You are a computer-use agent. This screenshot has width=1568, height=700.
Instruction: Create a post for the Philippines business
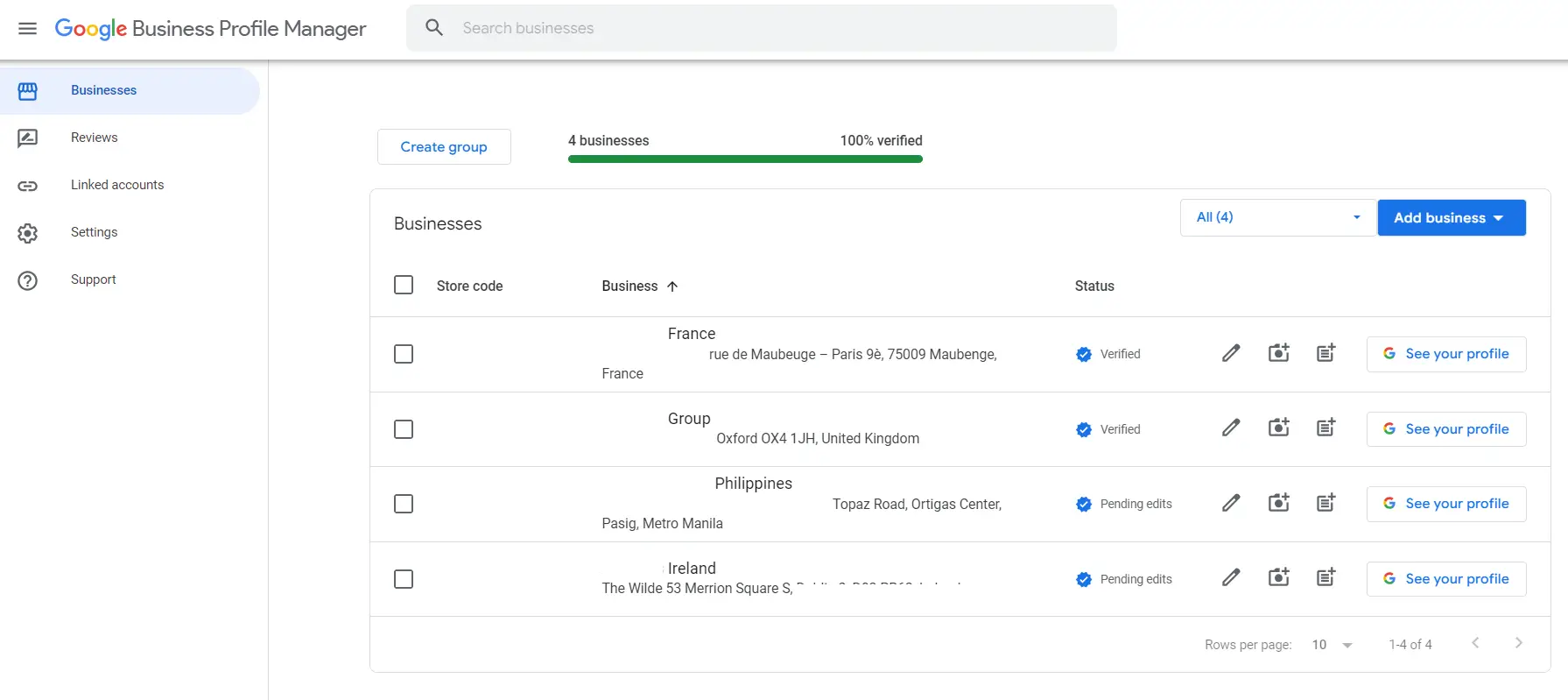coord(1326,503)
